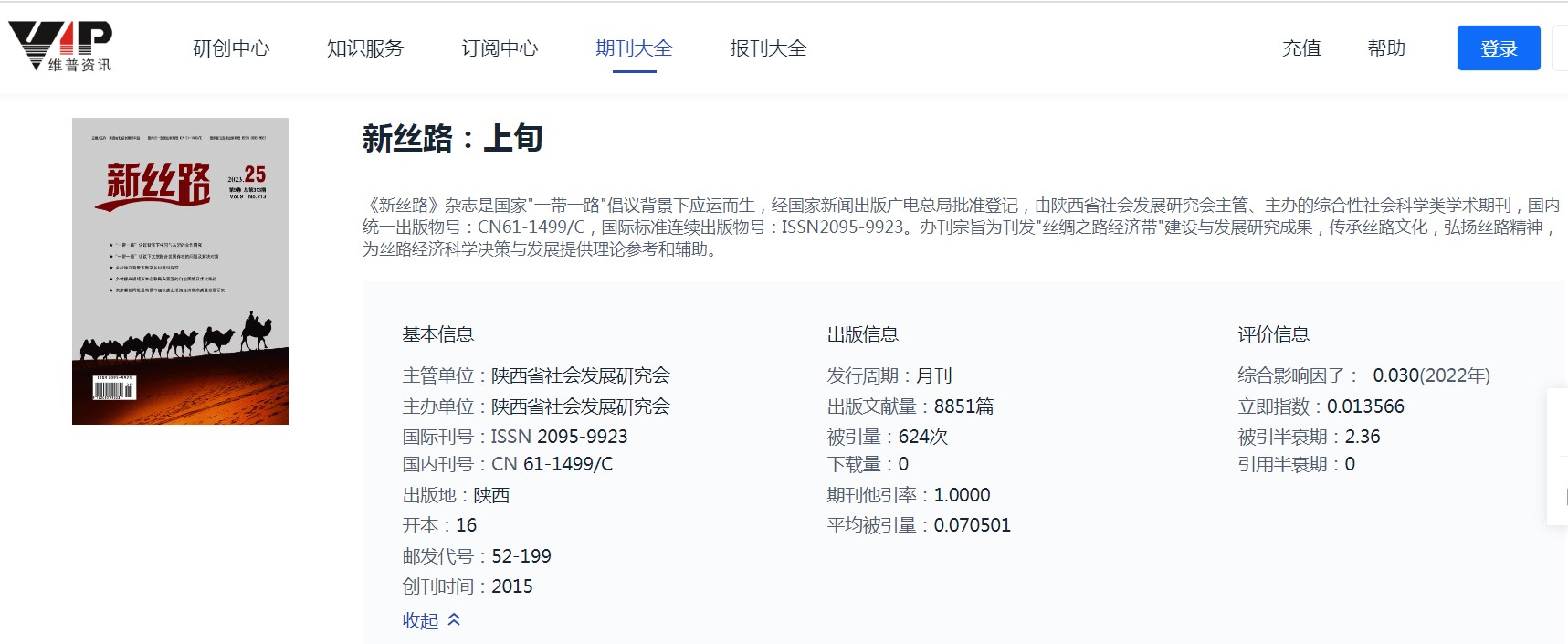Screen dimensions: 1568x644
Task: Click the 期刊他引率 1.0000 value
Action: coord(963,495)
